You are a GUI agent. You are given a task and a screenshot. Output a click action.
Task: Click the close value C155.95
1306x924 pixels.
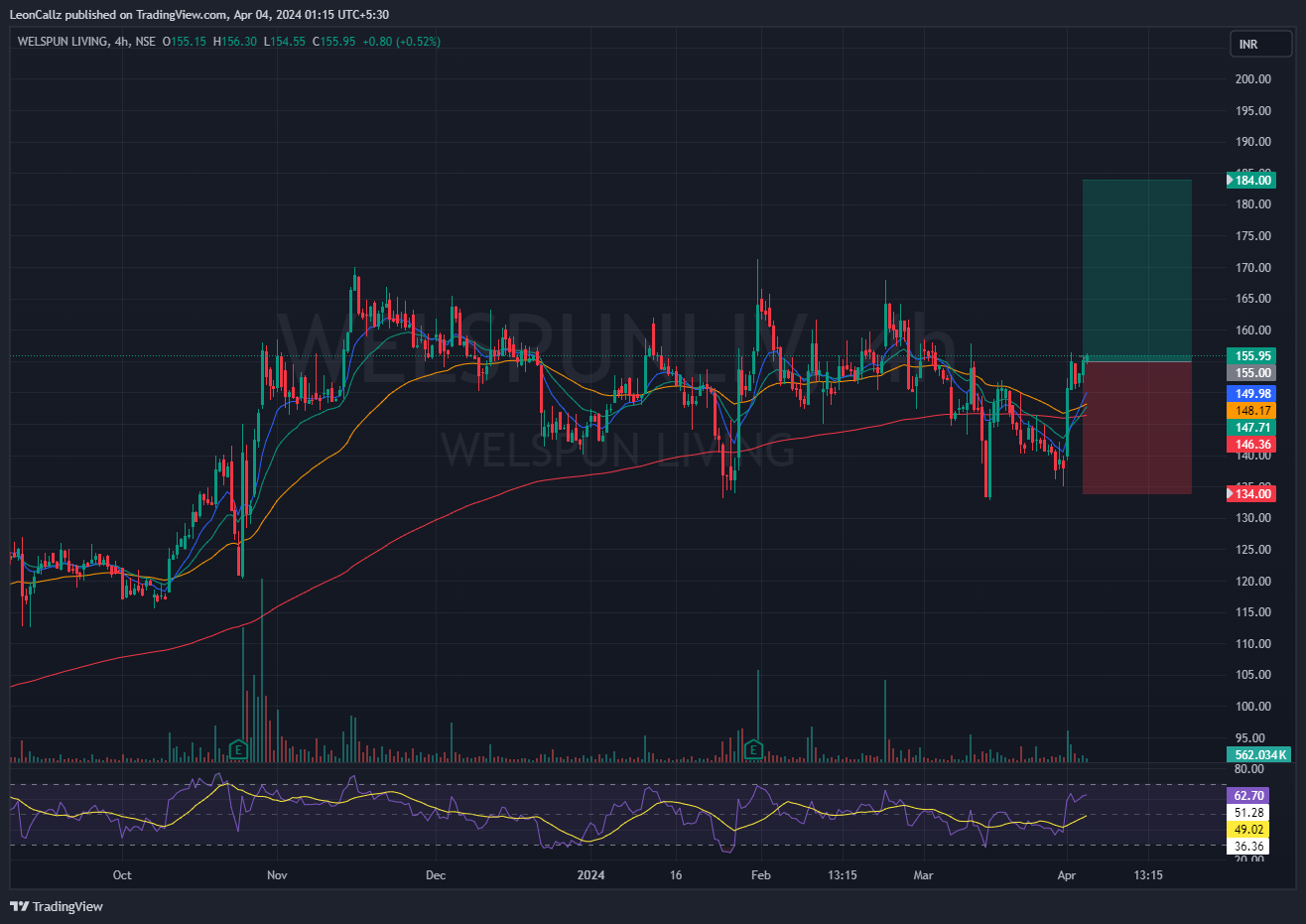[x=333, y=42]
